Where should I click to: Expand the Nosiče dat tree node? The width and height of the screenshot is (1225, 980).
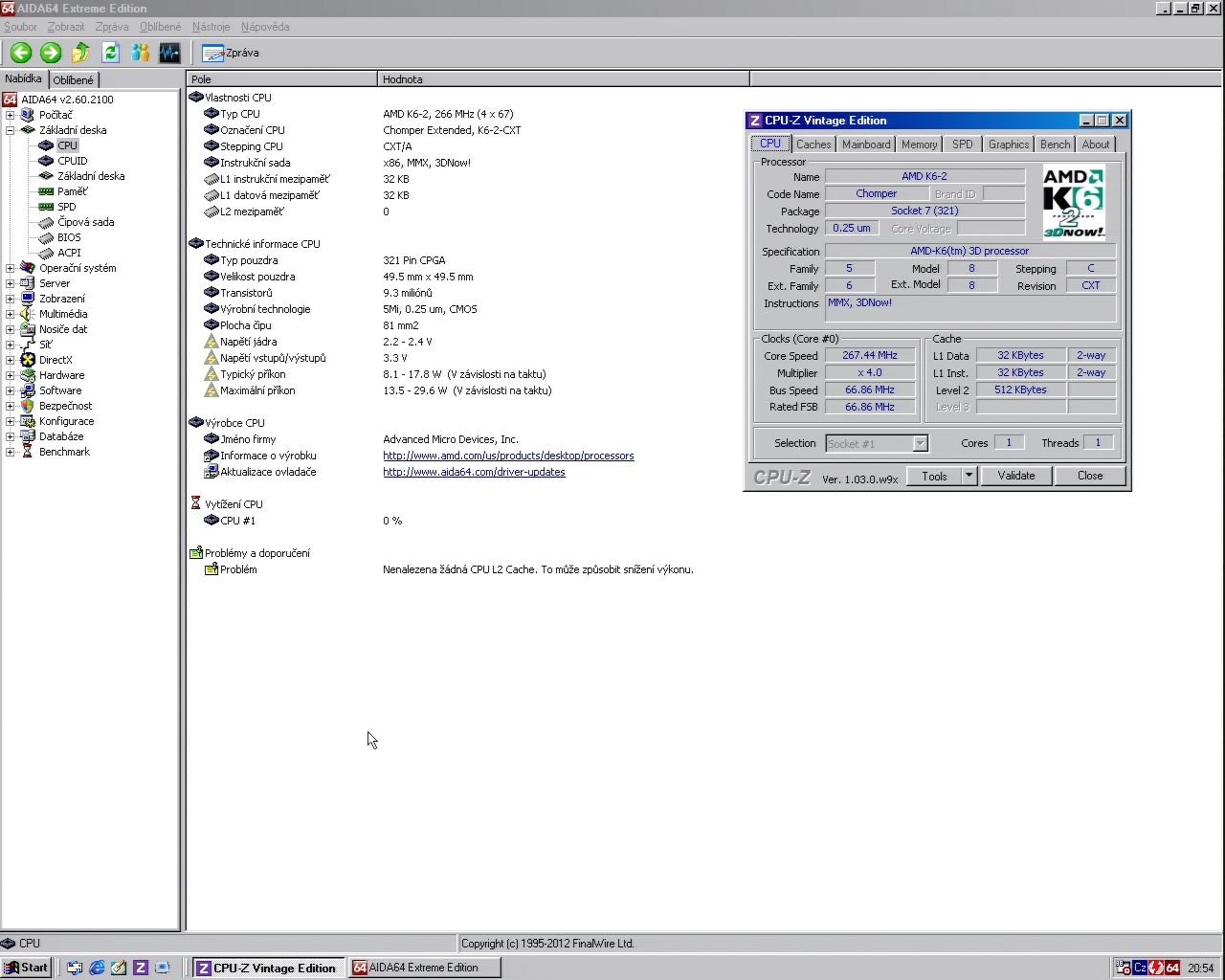pos(11,329)
